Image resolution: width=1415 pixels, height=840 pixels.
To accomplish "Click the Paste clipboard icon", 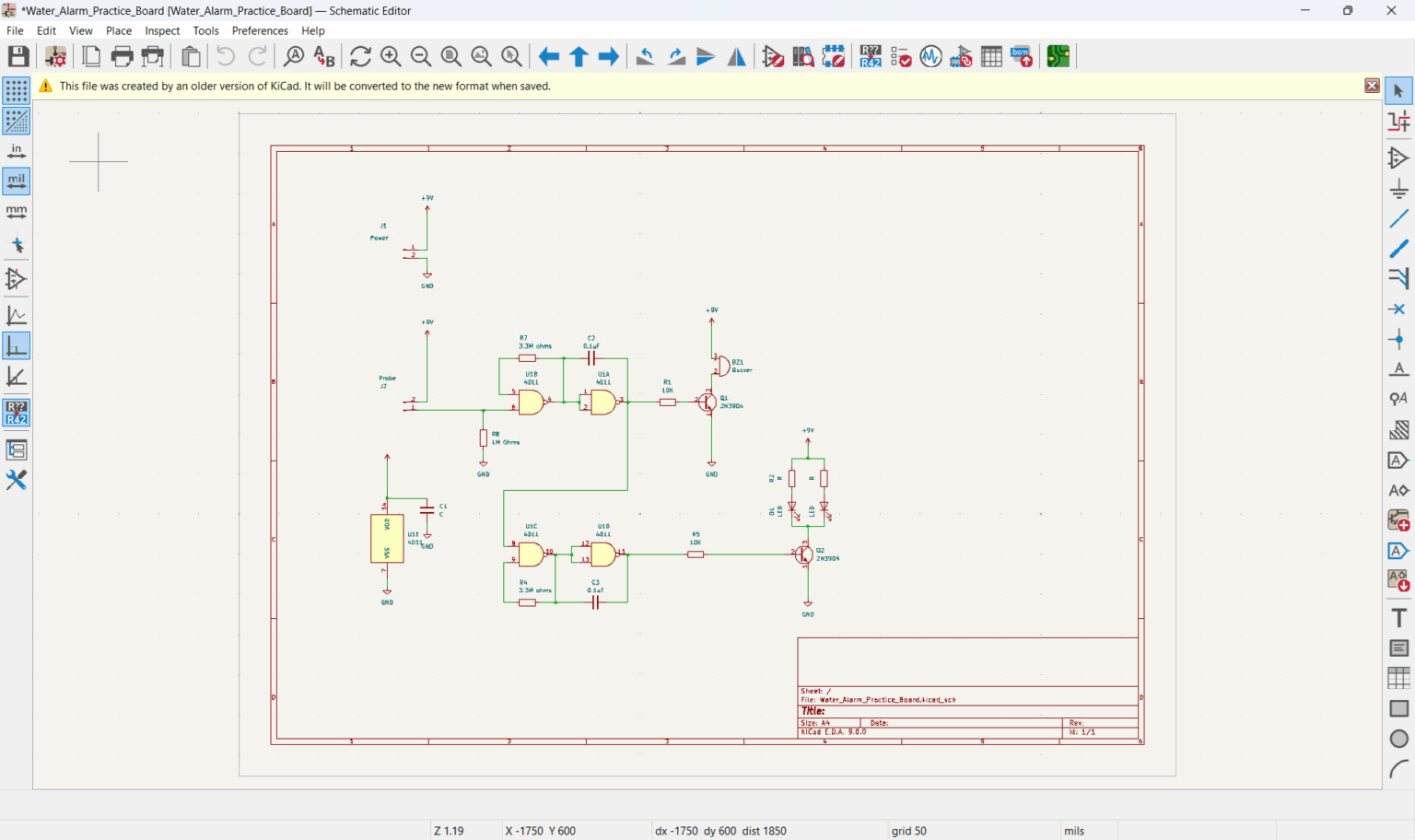I will (x=191, y=56).
